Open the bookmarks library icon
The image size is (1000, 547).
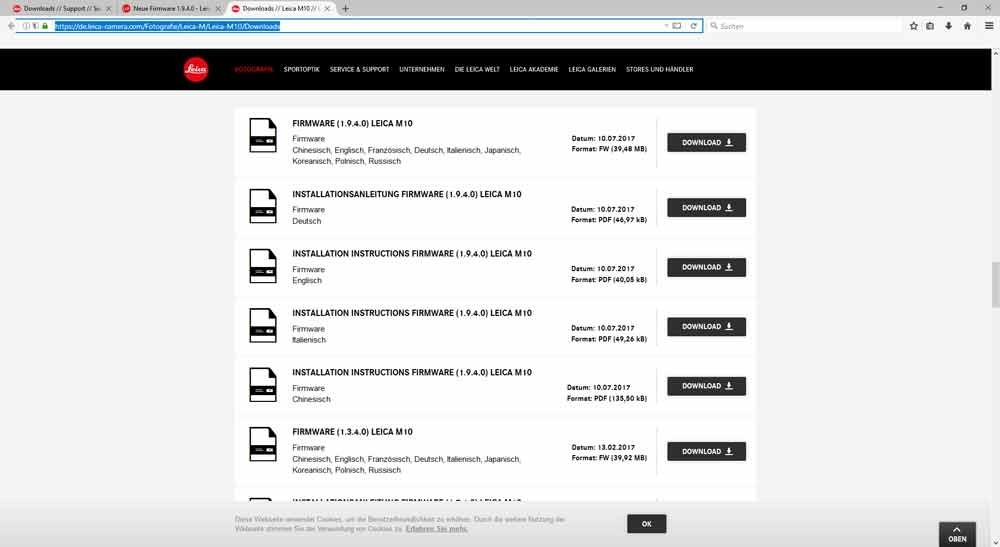pos(930,26)
